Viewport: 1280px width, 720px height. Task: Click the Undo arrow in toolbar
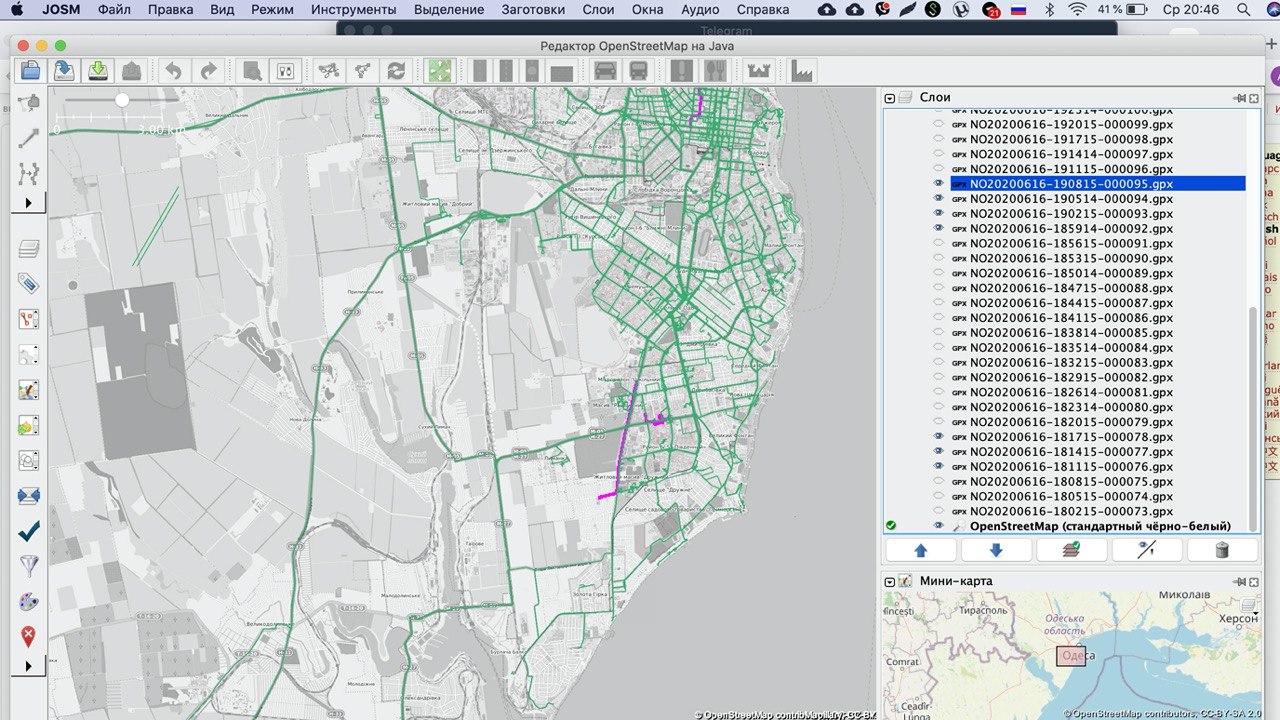coord(174,71)
